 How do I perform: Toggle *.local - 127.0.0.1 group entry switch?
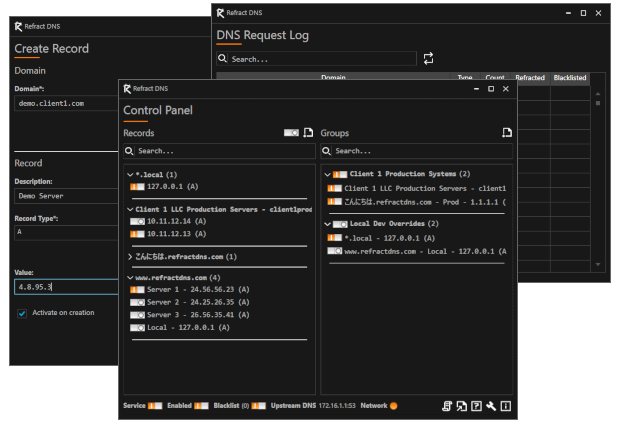tap(335, 238)
